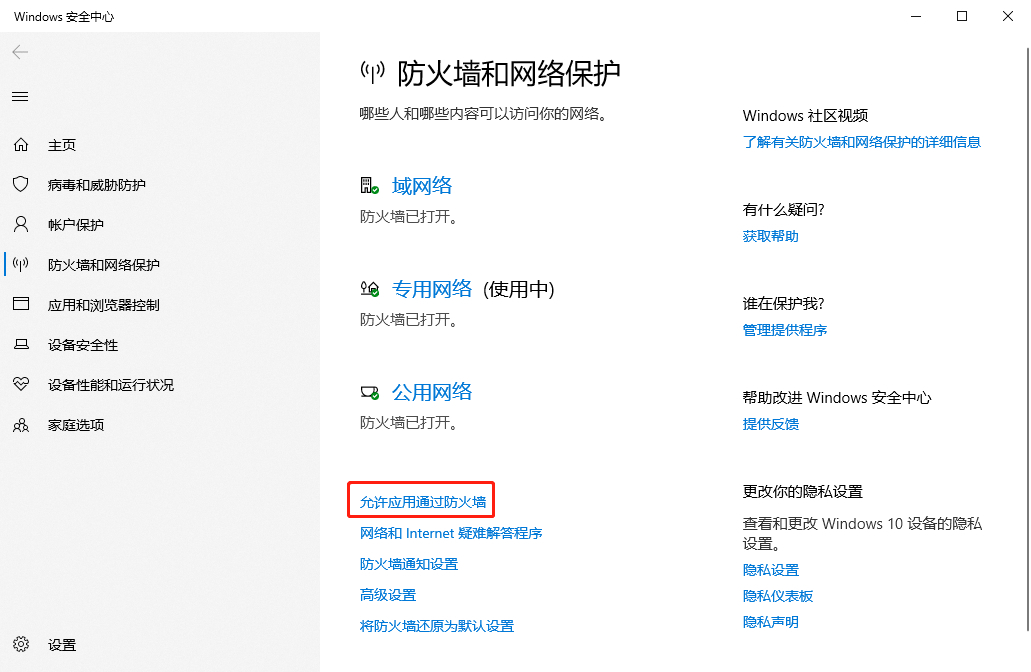Click the Windows 社区视频 heading
This screenshot has width=1031, height=672.
tap(805, 116)
